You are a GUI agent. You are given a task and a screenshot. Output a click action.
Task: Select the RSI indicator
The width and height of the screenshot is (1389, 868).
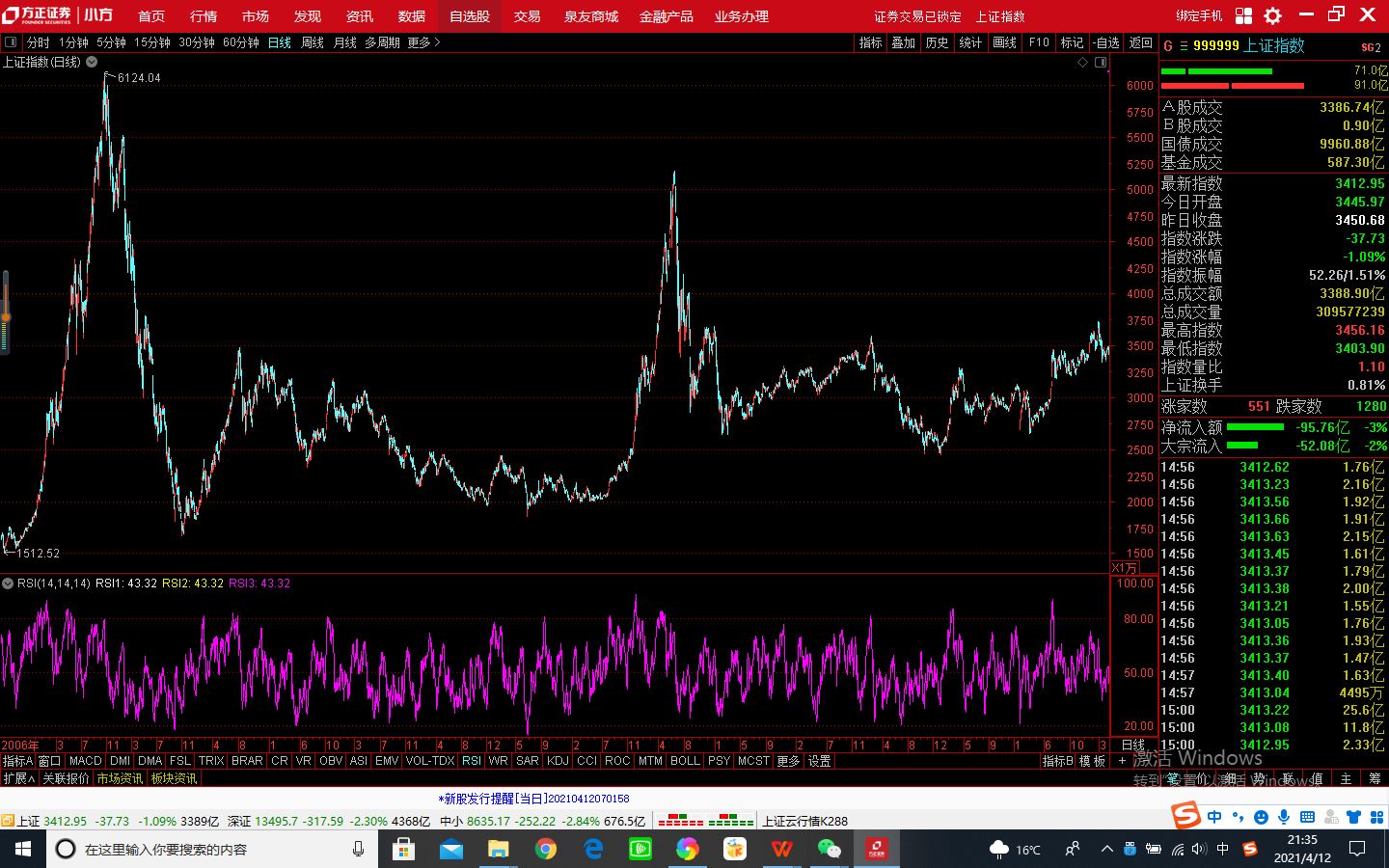tap(472, 761)
